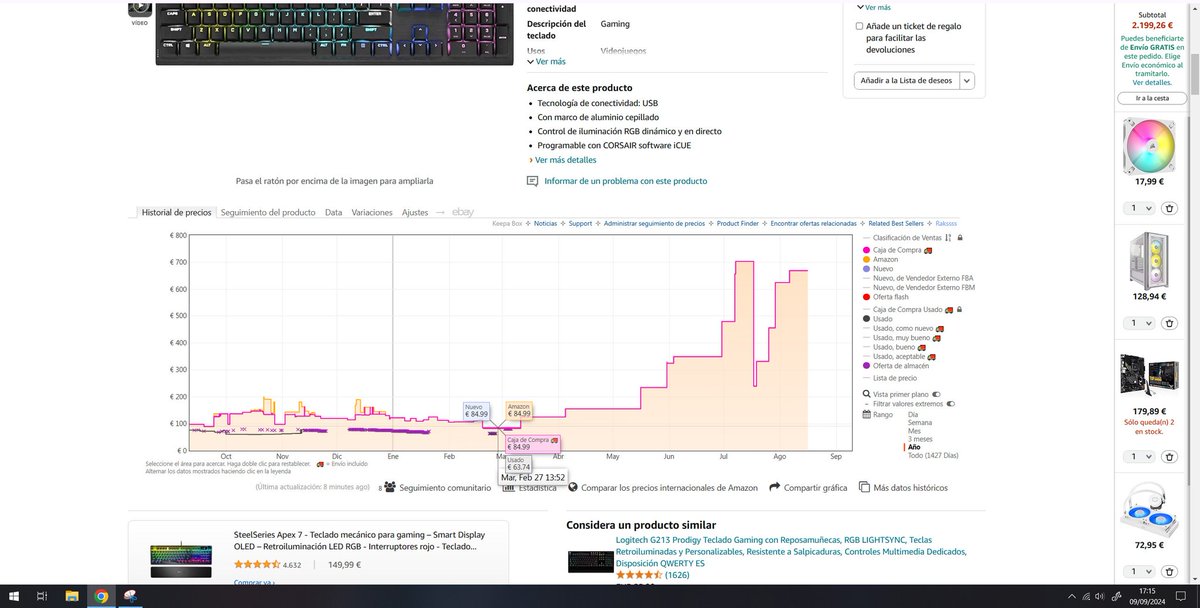Open the wish list dropdown arrow
Image resolution: width=1200 pixels, height=608 pixels.
pos(967,81)
